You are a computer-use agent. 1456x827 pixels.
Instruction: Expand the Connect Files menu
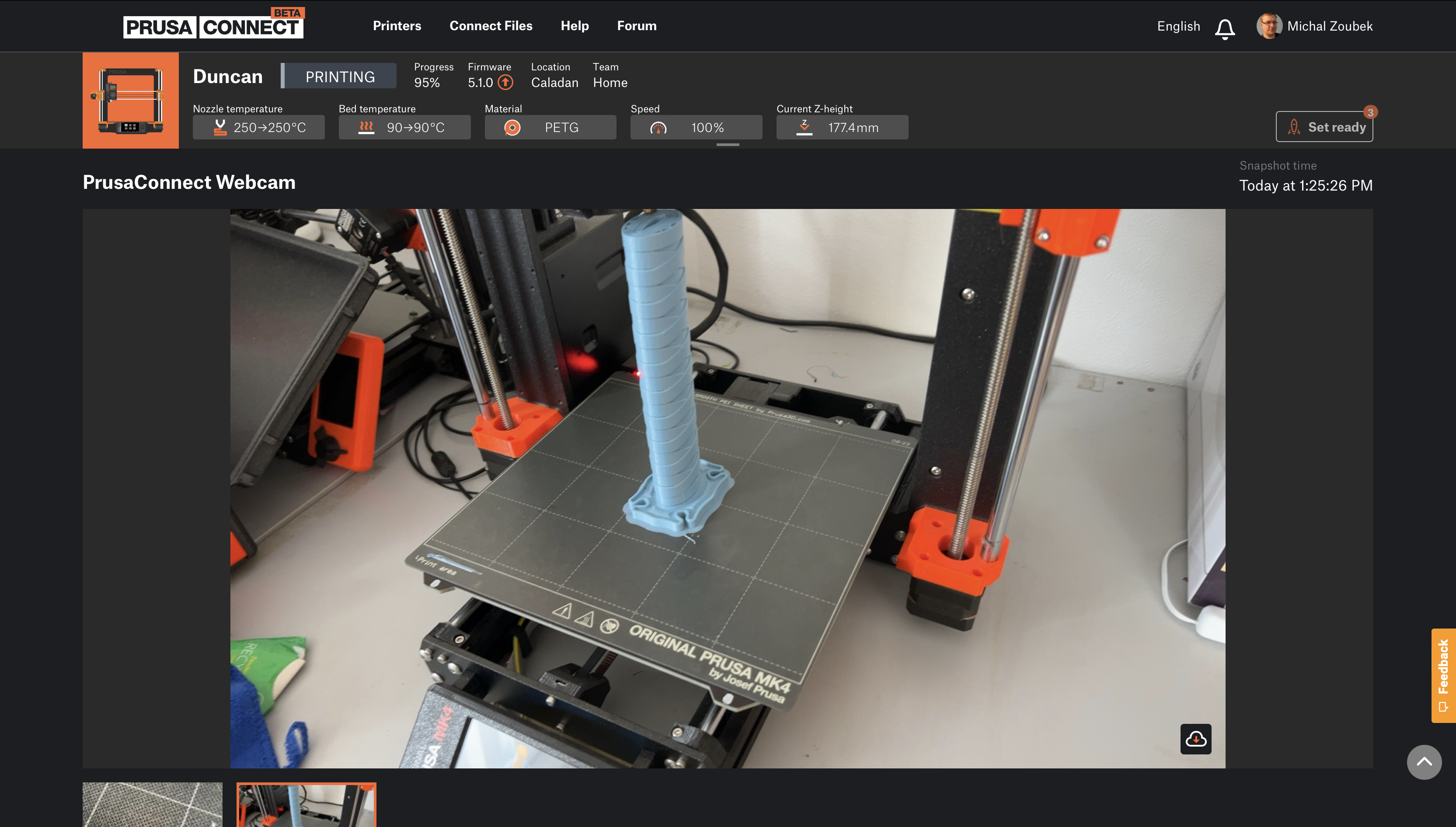coord(491,25)
